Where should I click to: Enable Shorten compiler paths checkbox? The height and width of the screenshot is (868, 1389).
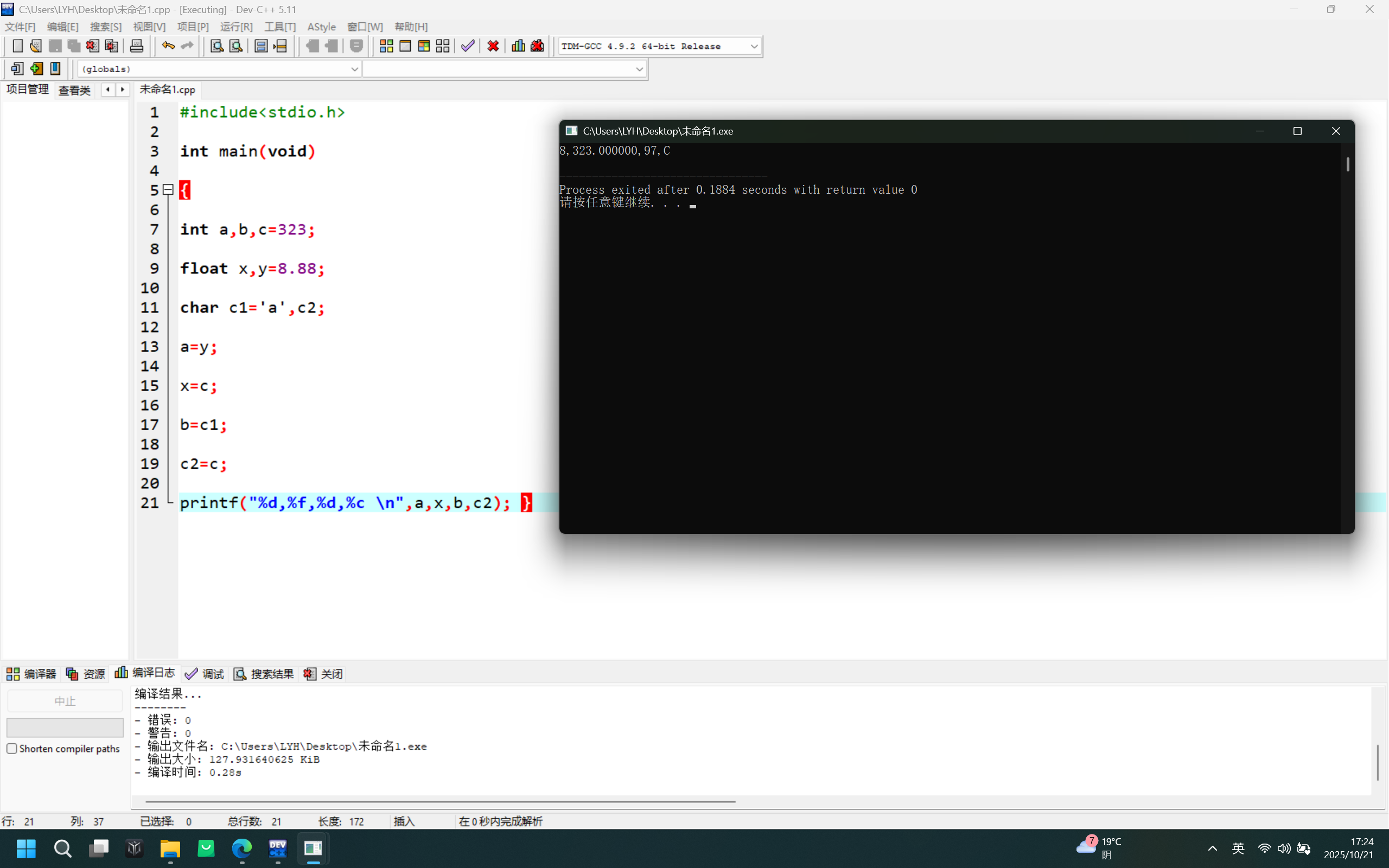[12, 749]
